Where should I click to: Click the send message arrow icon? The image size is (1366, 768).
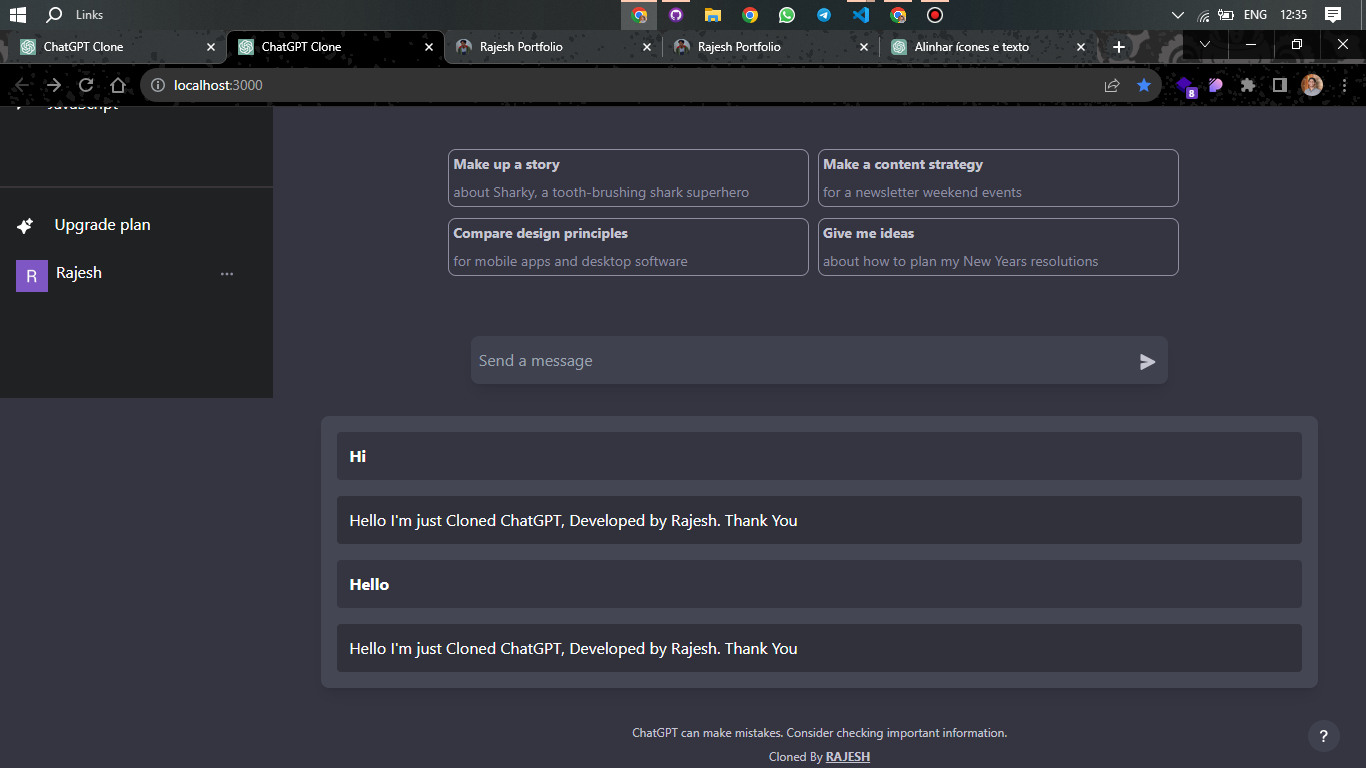[1146, 361]
